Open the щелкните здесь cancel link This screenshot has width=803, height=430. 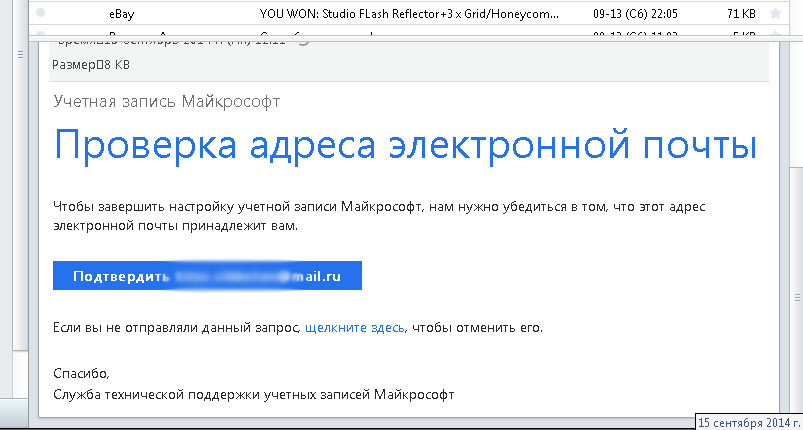click(355, 328)
